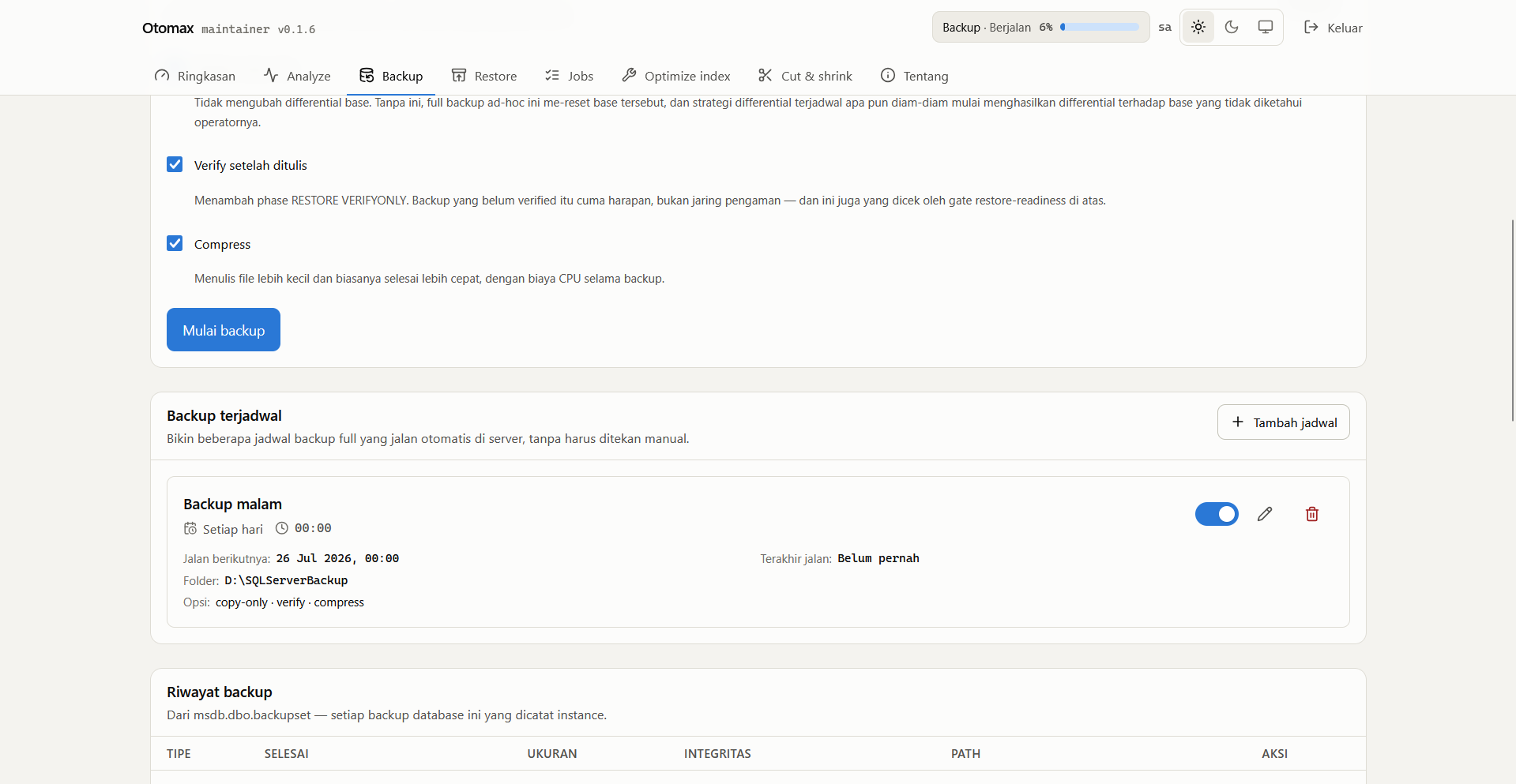The height and width of the screenshot is (784, 1516).
Task: Disable the Backup malam schedule toggle
Action: point(1217,514)
